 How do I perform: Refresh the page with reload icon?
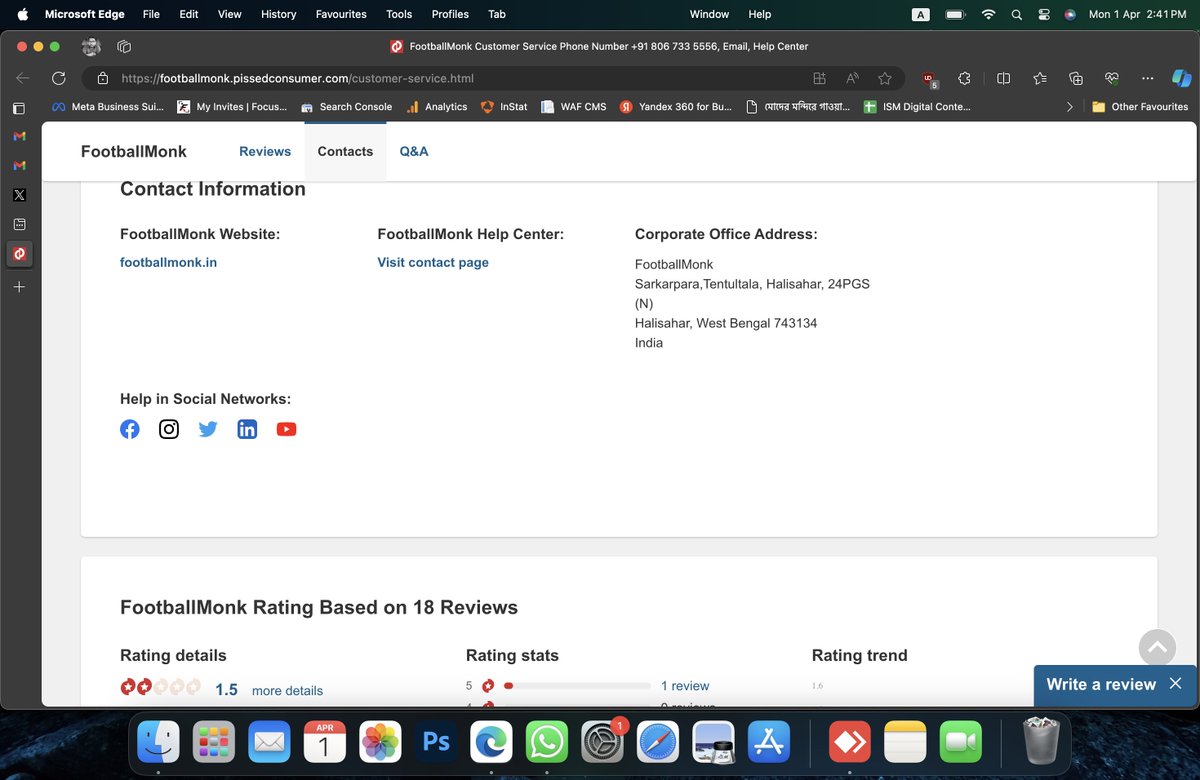pyautogui.click(x=59, y=78)
